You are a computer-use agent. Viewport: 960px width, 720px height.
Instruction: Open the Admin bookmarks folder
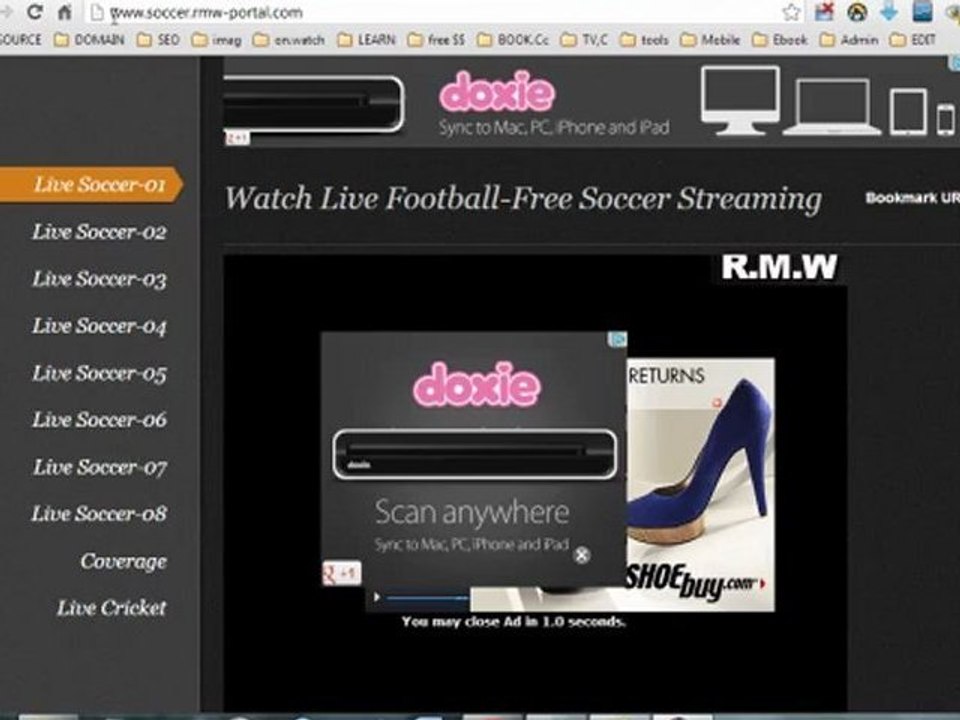(849, 40)
